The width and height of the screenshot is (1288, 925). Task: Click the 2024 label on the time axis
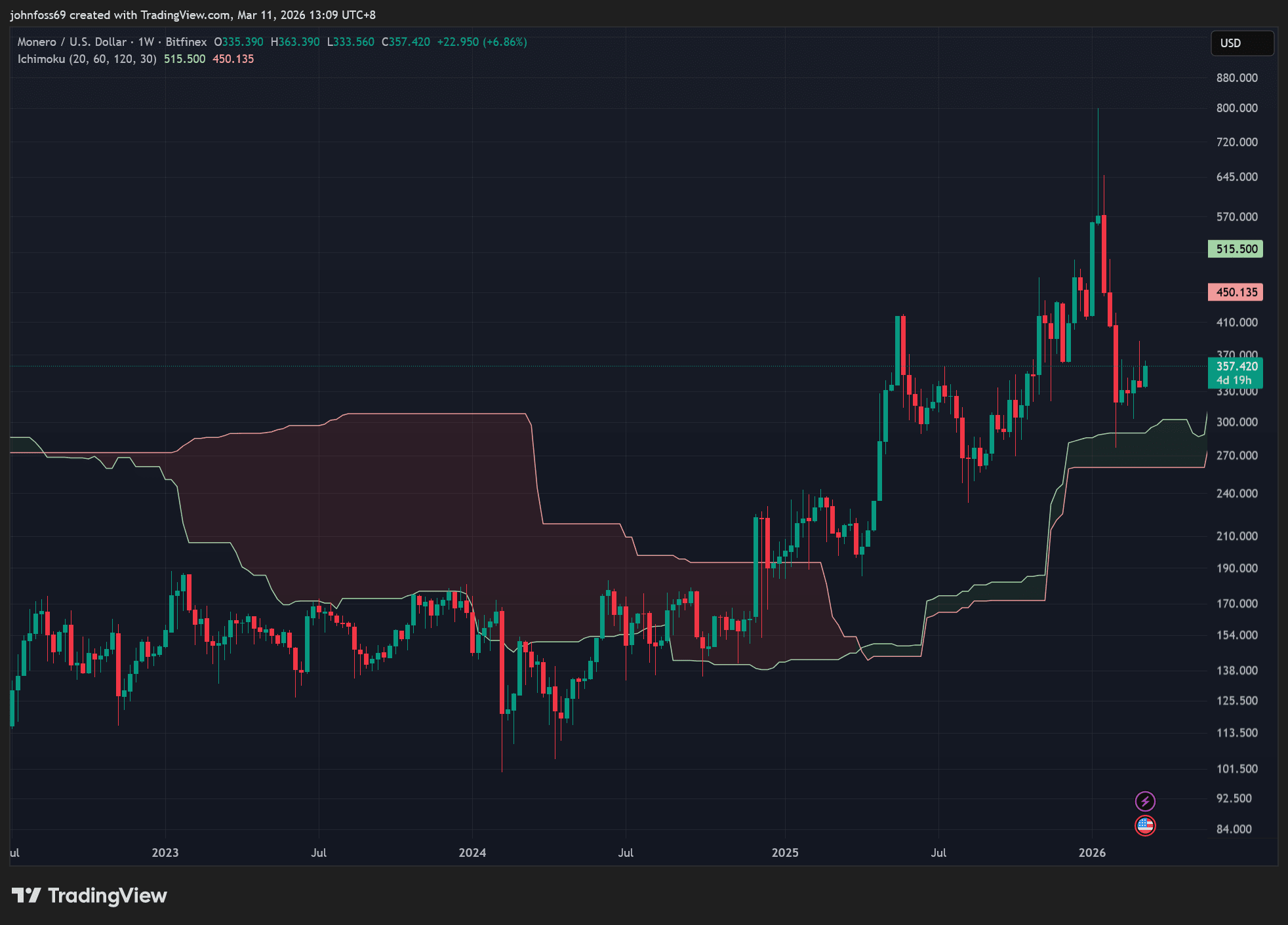pyautogui.click(x=472, y=852)
